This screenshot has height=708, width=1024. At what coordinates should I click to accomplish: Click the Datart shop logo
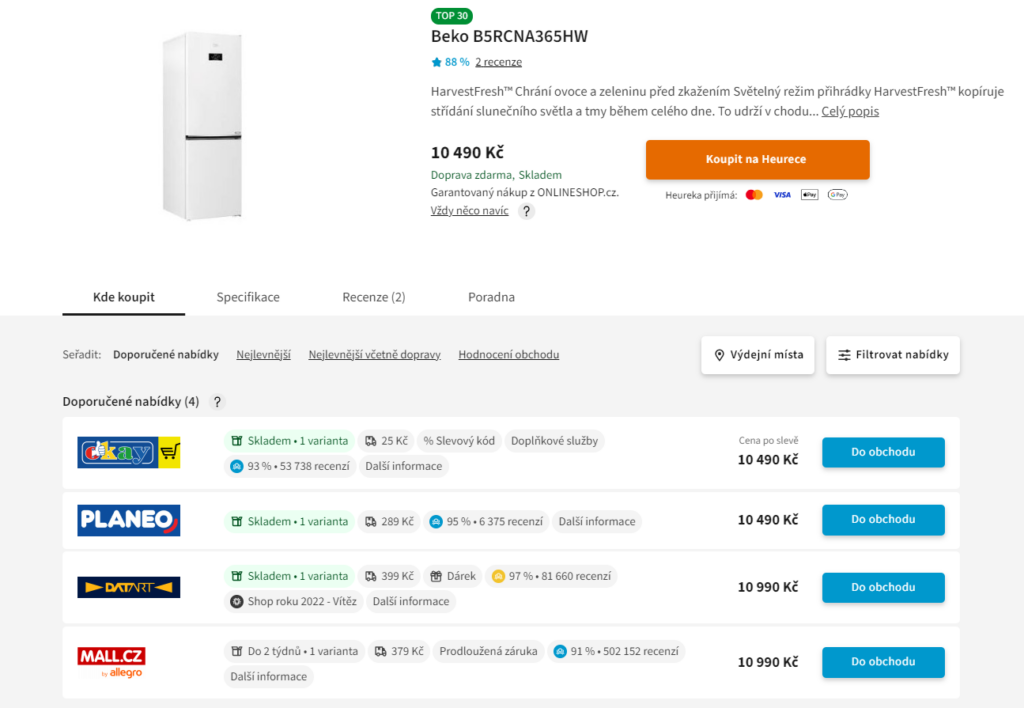129,587
